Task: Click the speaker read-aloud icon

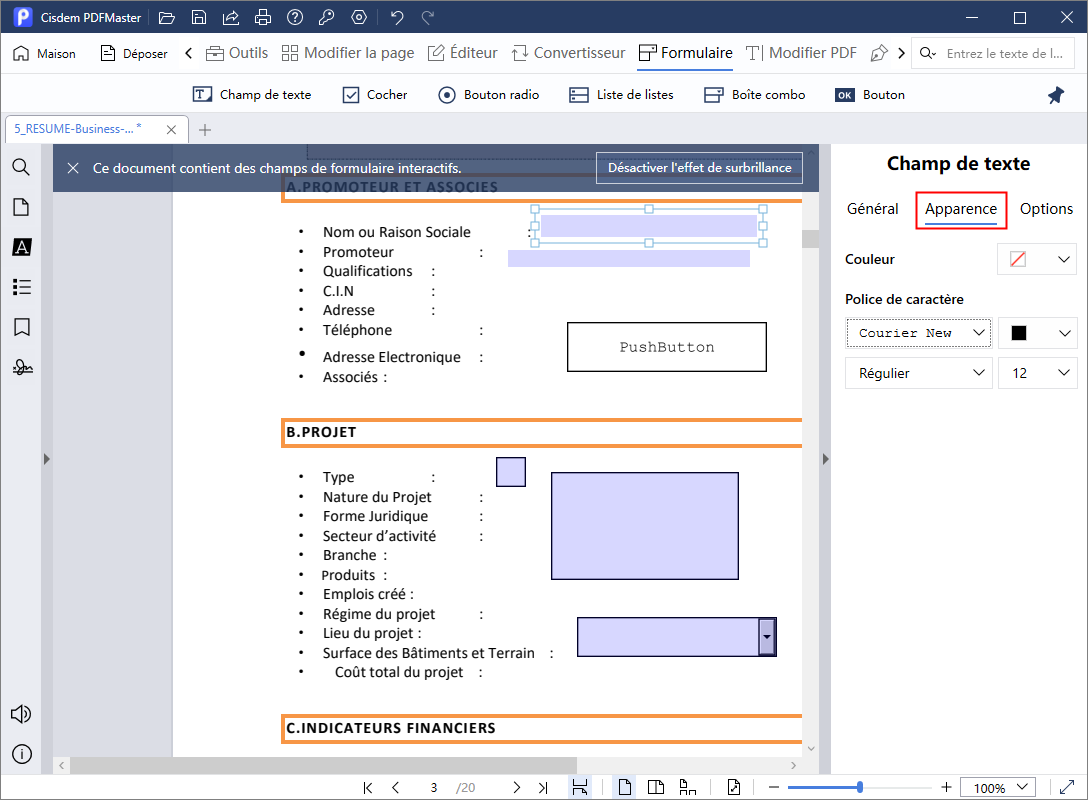Action: click(x=21, y=714)
